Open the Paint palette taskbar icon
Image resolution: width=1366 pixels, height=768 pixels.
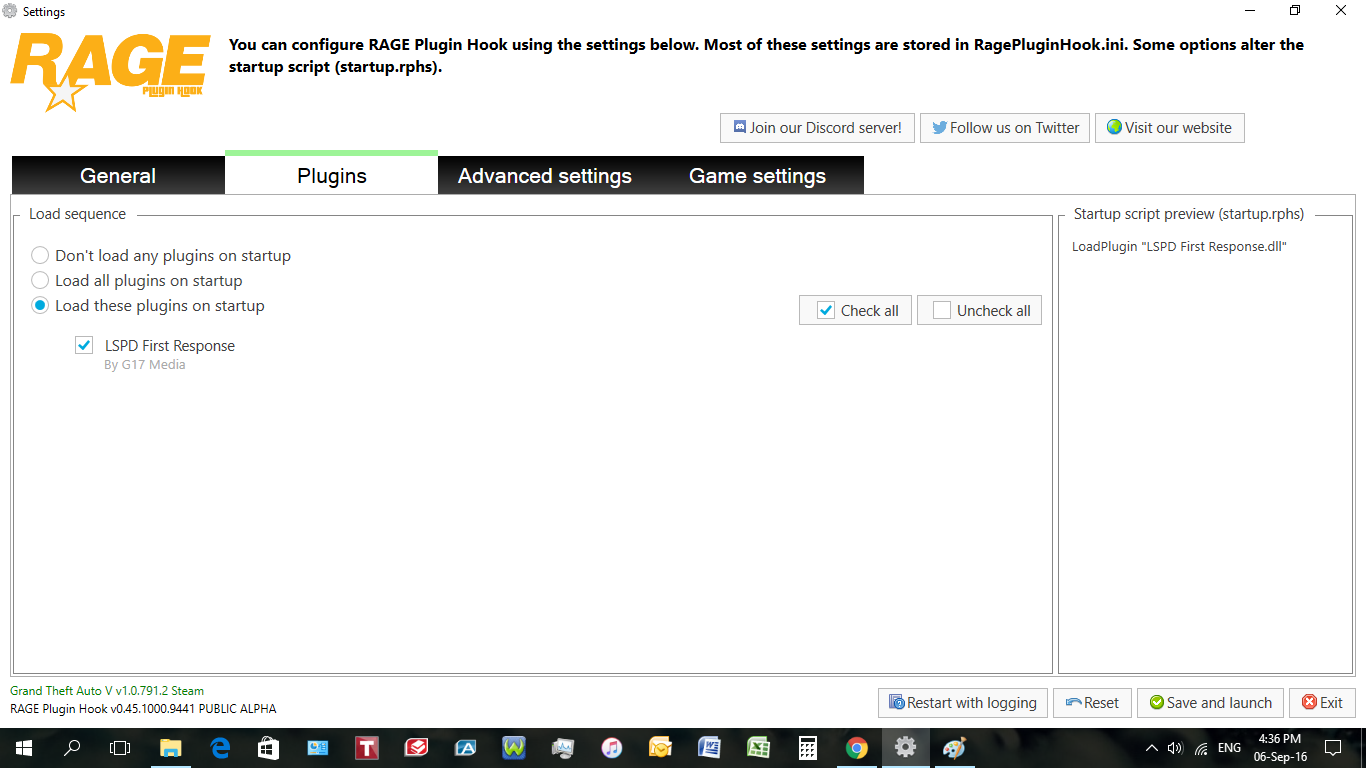955,748
